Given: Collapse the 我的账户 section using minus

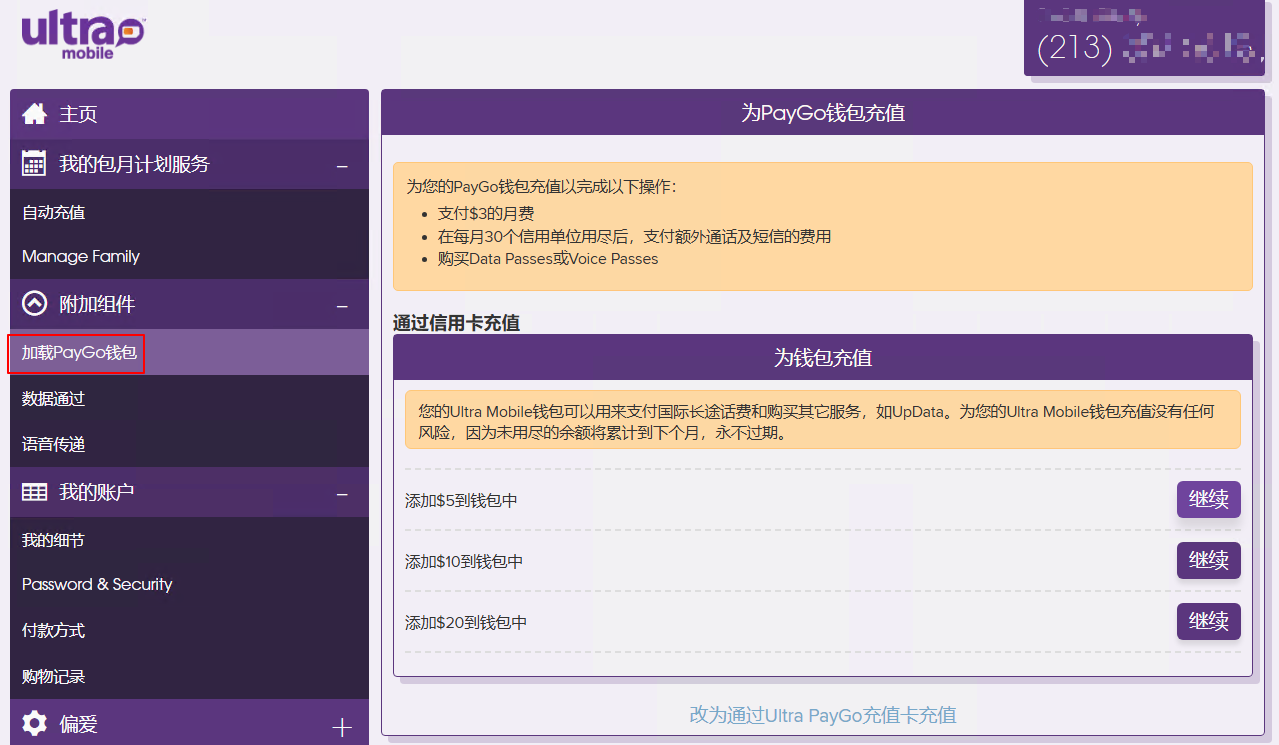Looking at the screenshot, I should coord(342,494).
